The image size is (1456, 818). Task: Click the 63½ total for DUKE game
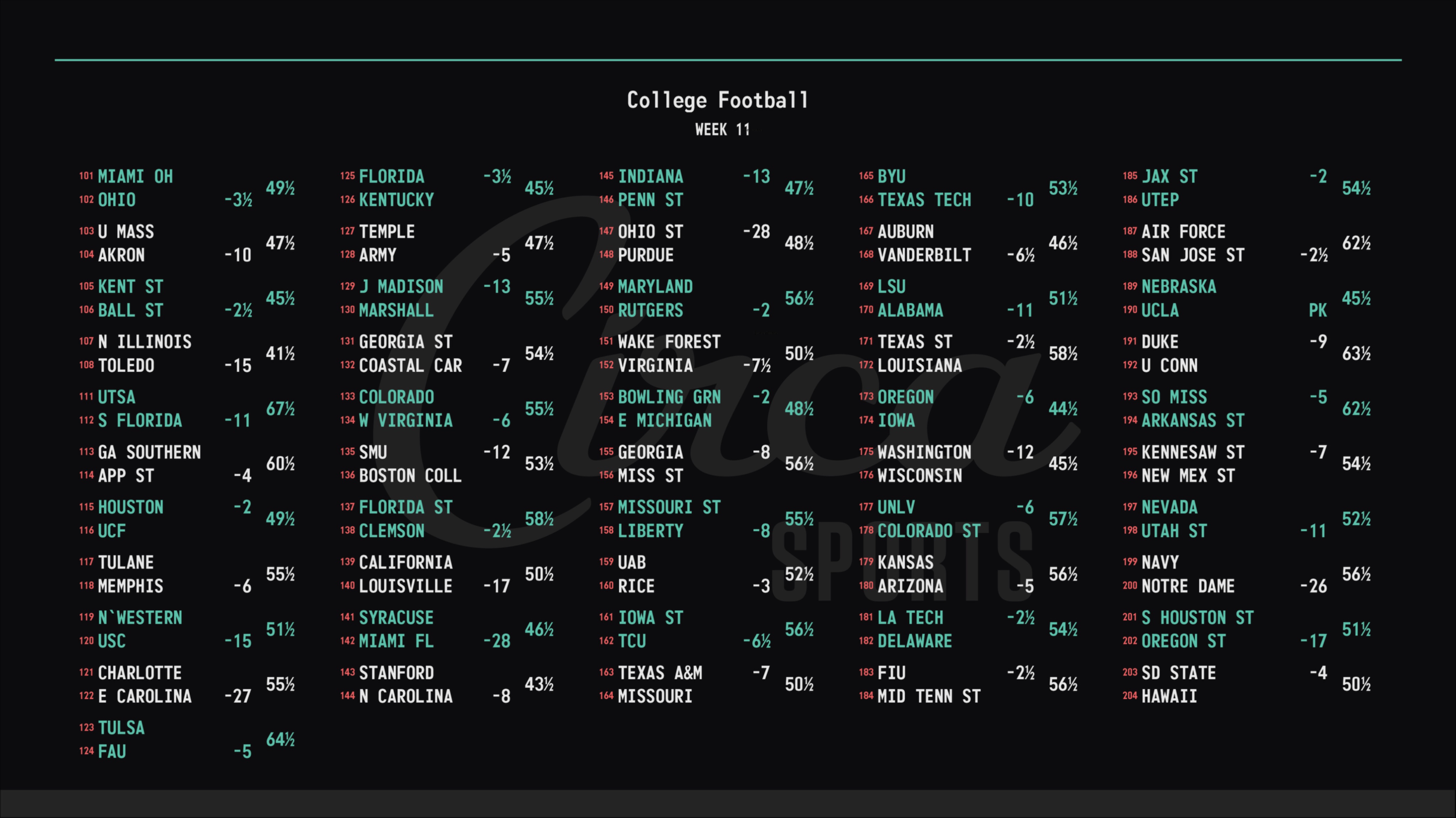click(1356, 354)
